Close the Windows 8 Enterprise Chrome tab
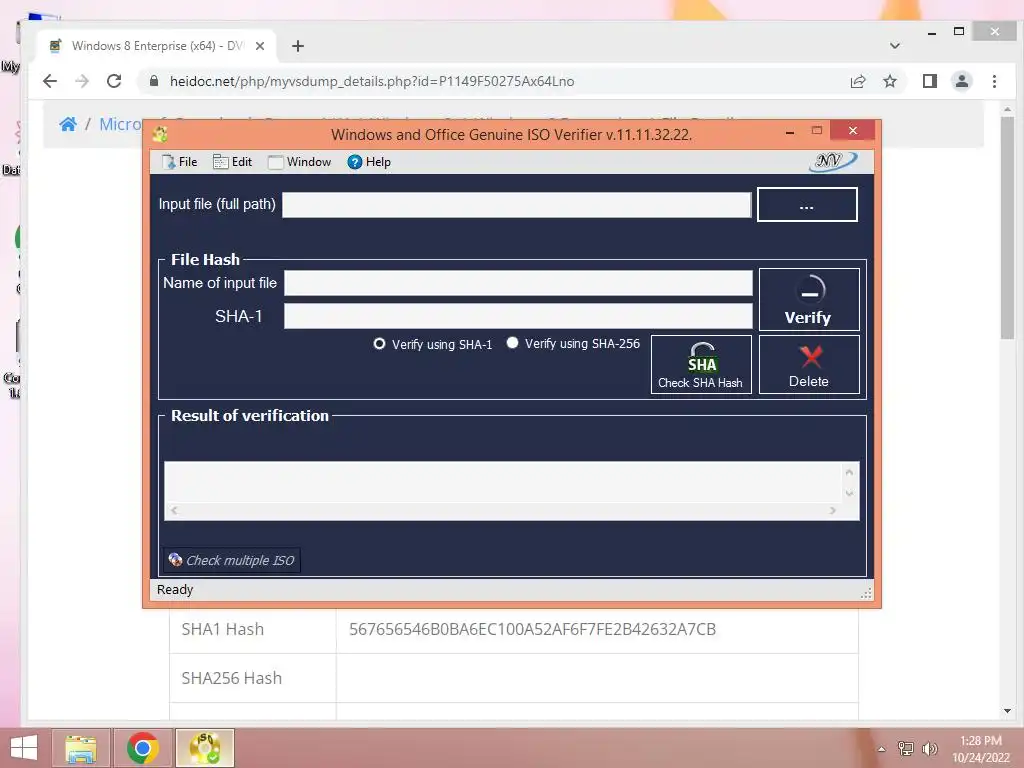Screen dimensions: 1024x768 [x=260, y=46]
